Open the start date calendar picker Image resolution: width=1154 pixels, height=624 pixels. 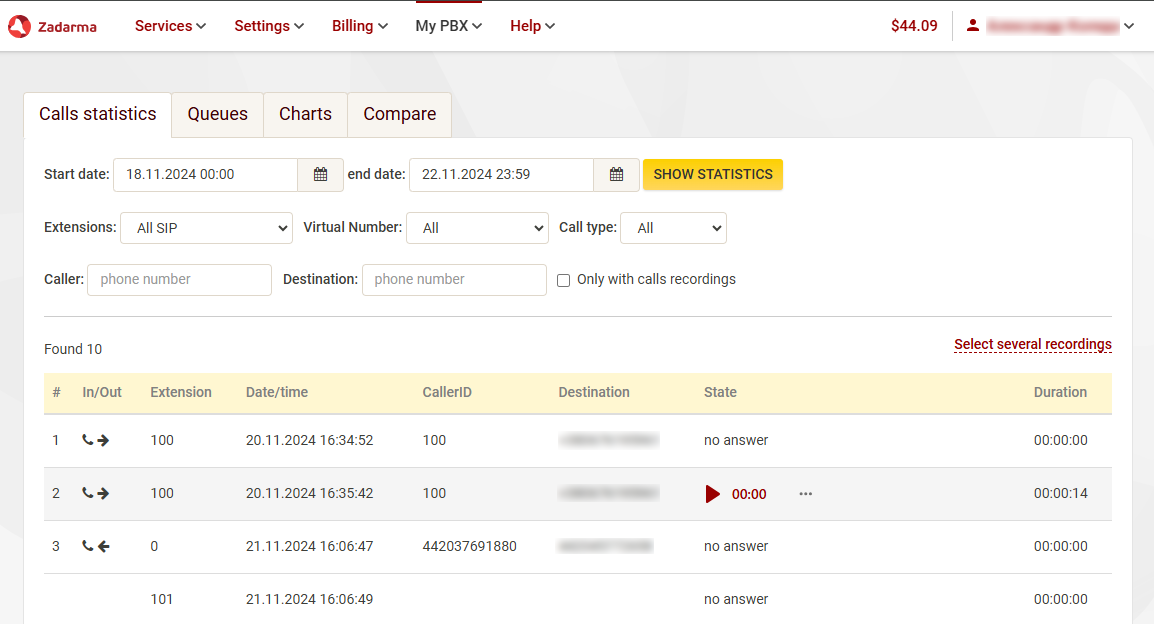click(320, 174)
